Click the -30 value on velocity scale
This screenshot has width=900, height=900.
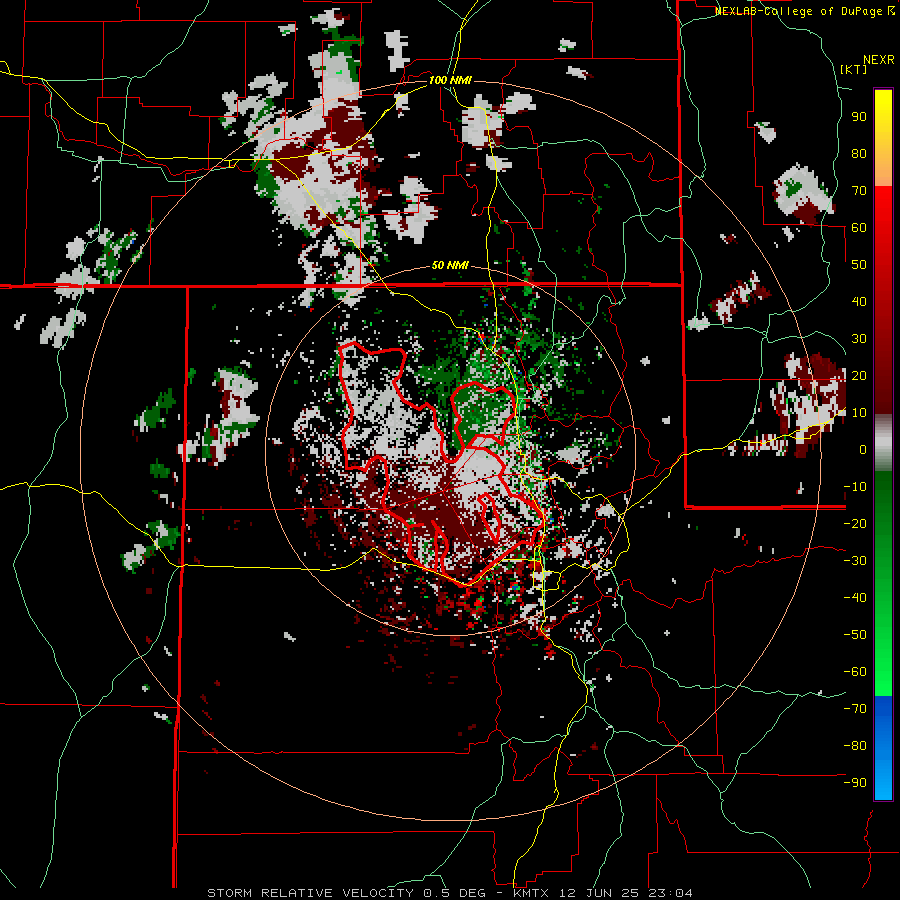pyautogui.click(x=855, y=561)
